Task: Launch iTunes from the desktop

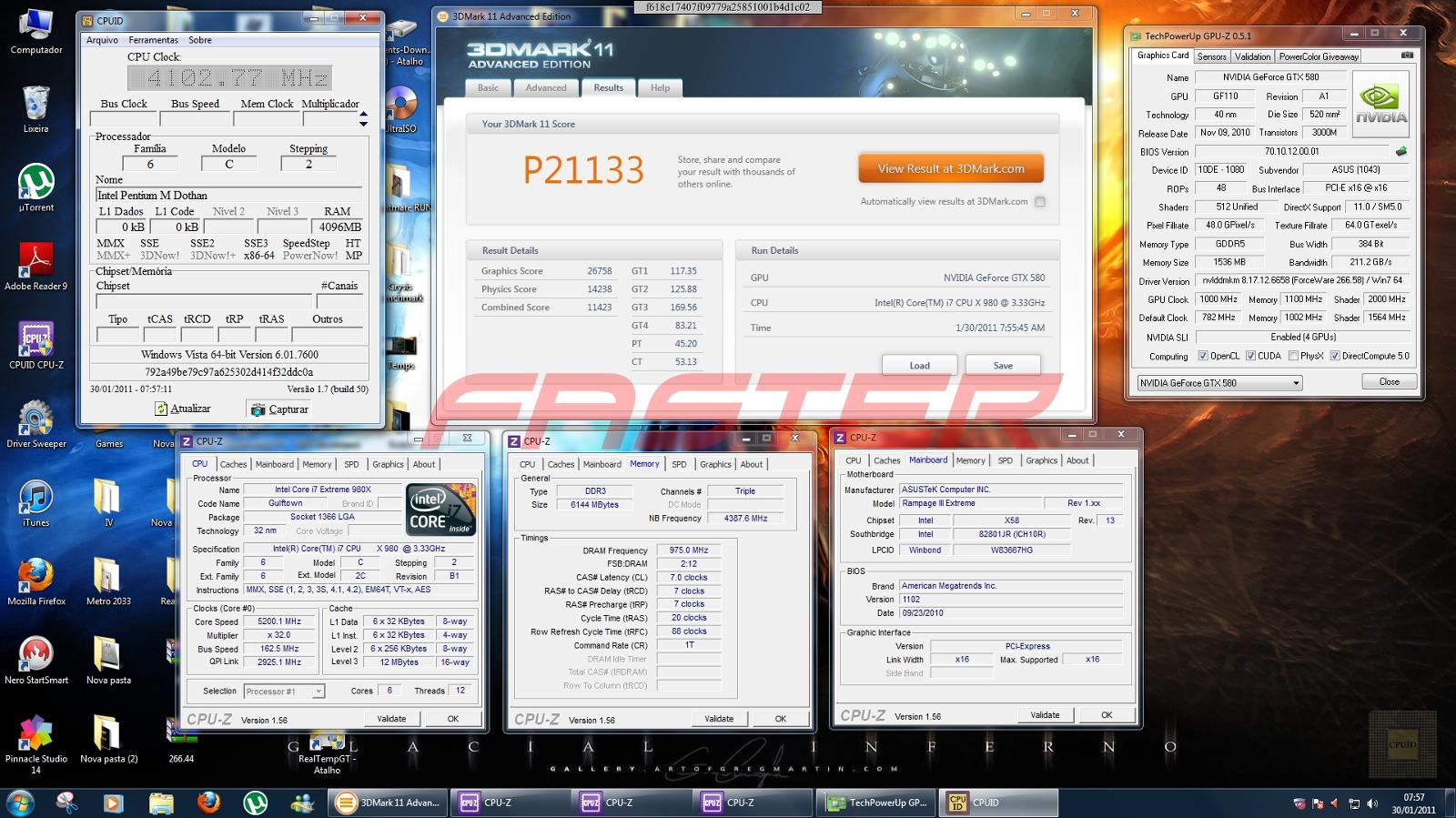Action: coord(36,503)
